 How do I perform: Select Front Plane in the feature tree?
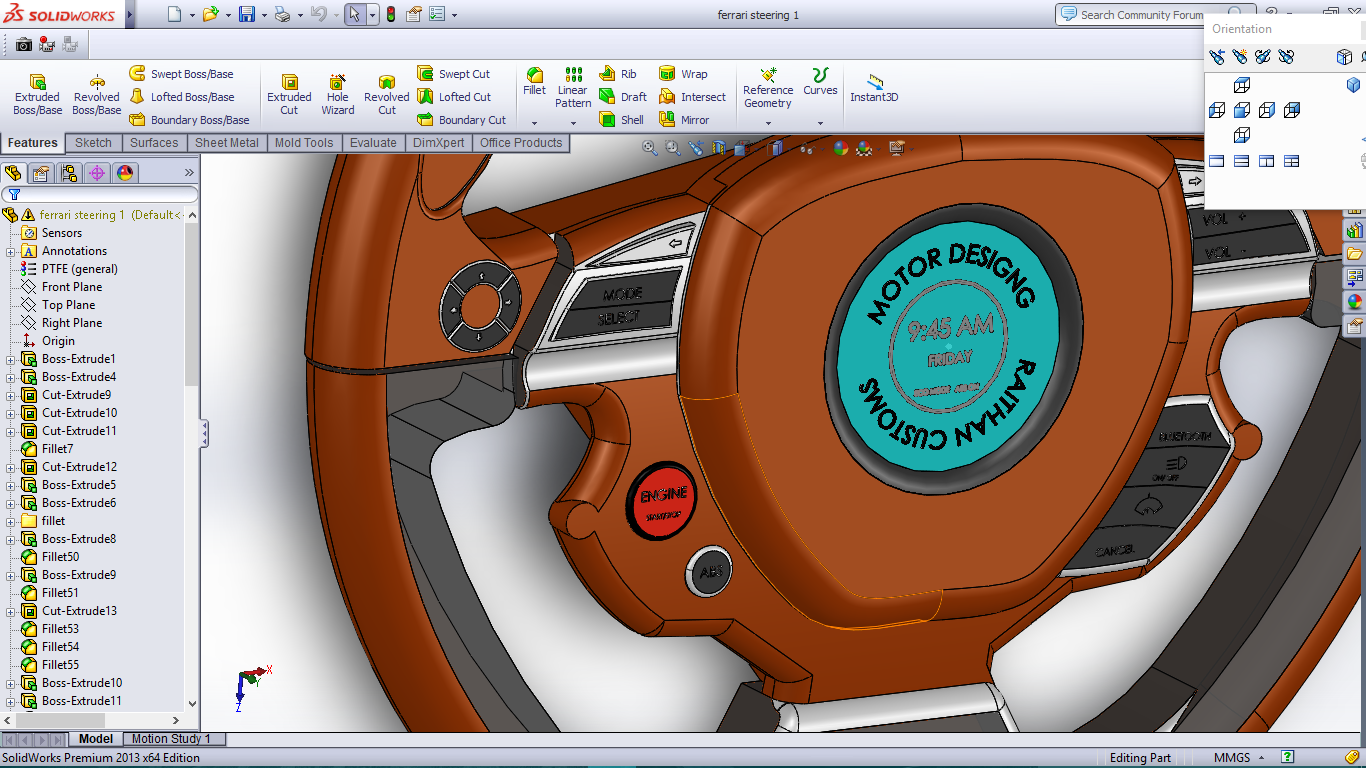[x=71, y=287]
